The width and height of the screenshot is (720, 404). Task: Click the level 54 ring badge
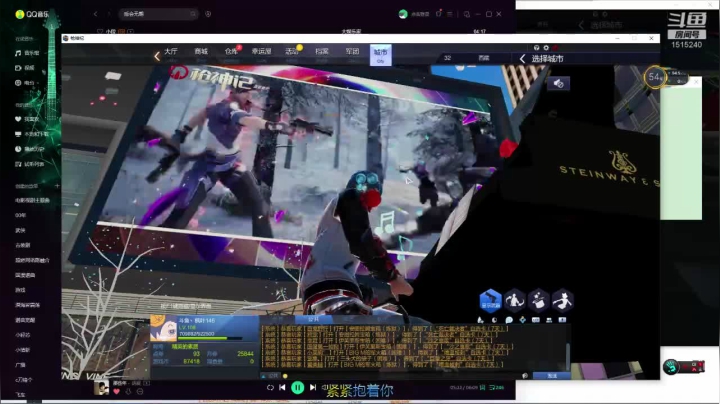pos(654,77)
